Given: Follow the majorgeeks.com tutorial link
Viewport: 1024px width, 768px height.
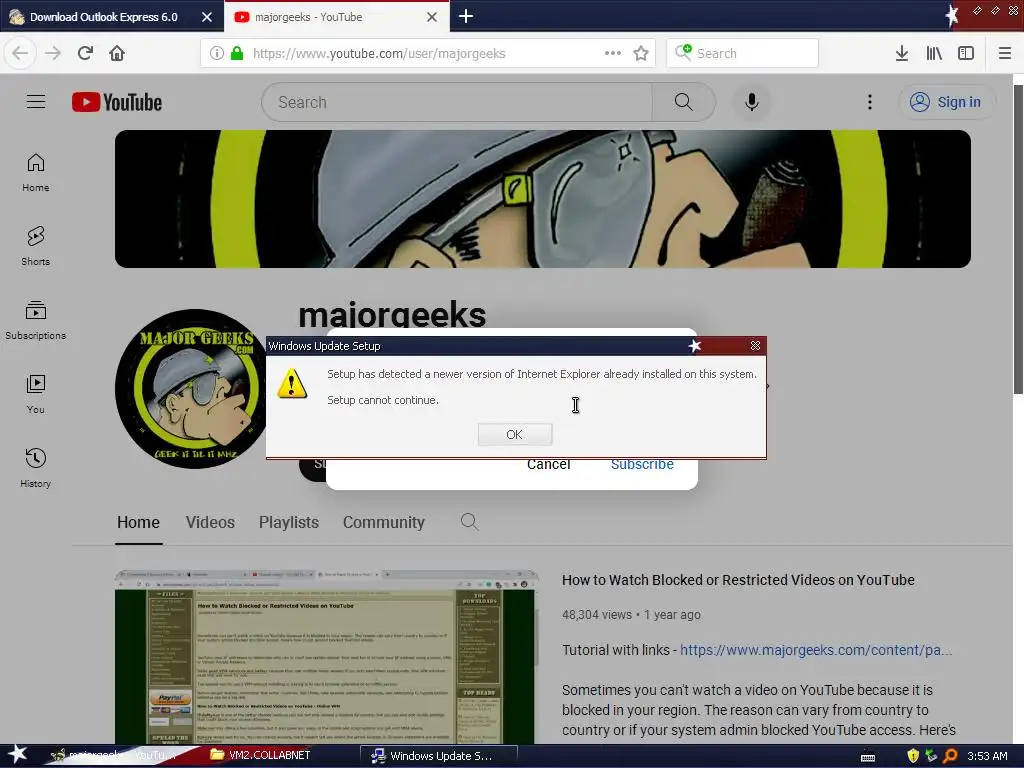Looking at the screenshot, I should 816,650.
